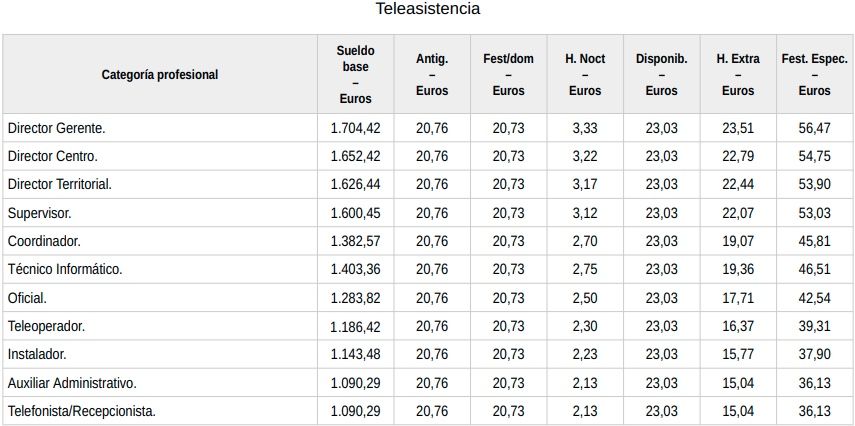Select the Director Centro row label
The width and height of the screenshot is (855, 426).
click(53, 156)
